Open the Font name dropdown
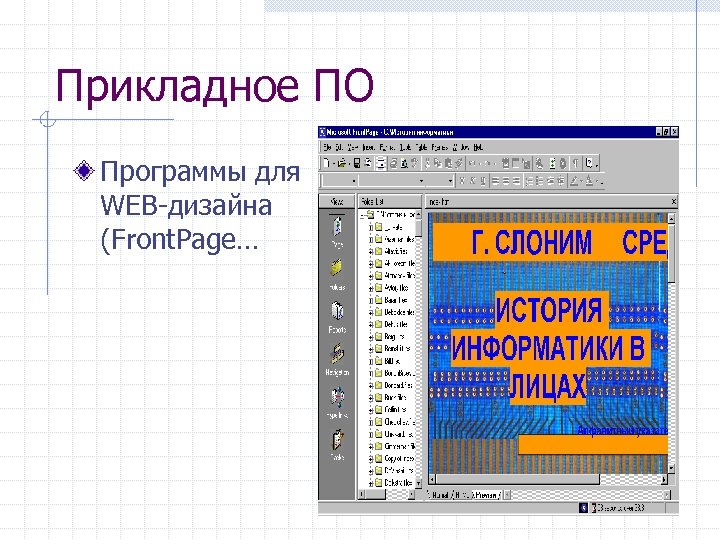Viewport: 720px width, 540px height. pos(422,181)
